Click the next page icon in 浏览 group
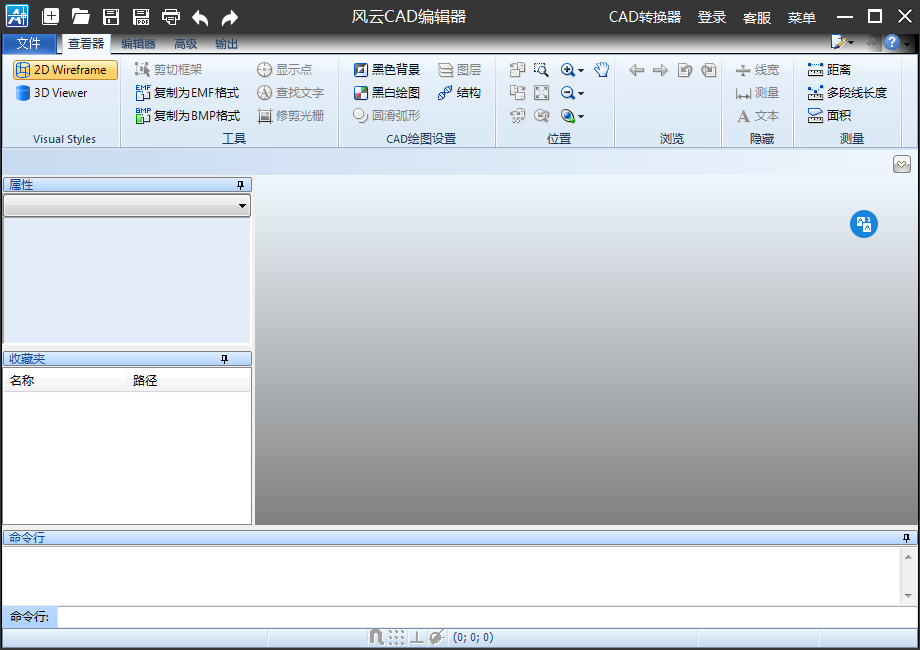This screenshot has height=650, width=920. (x=709, y=70)
